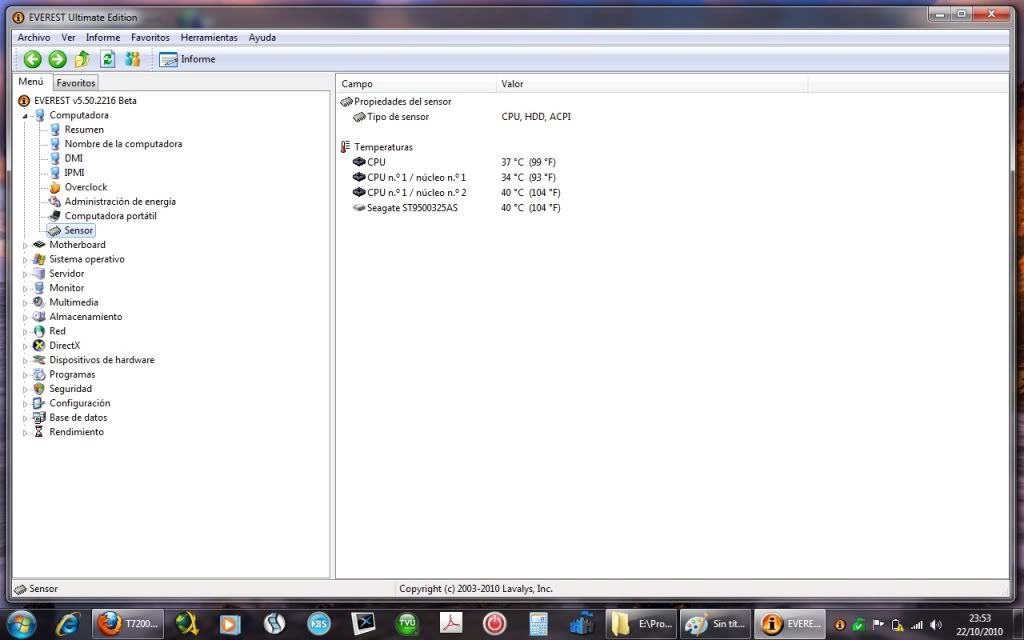Select Nombre de la computadora
The height and width of the screenshot is (640, 1024).
[123, 144]
